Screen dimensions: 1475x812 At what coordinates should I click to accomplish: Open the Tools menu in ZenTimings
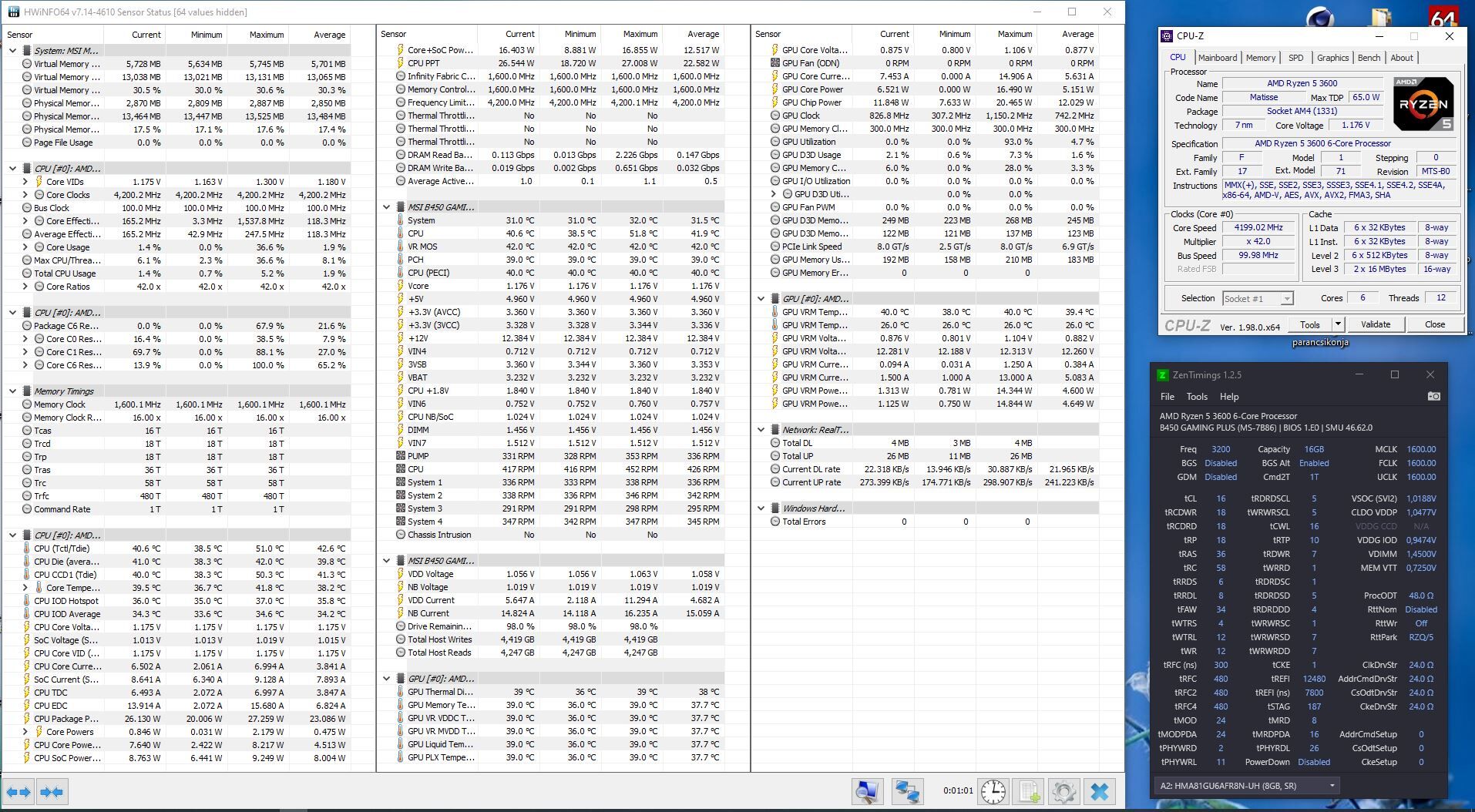pyautogui.click(x=1197, y=397)
